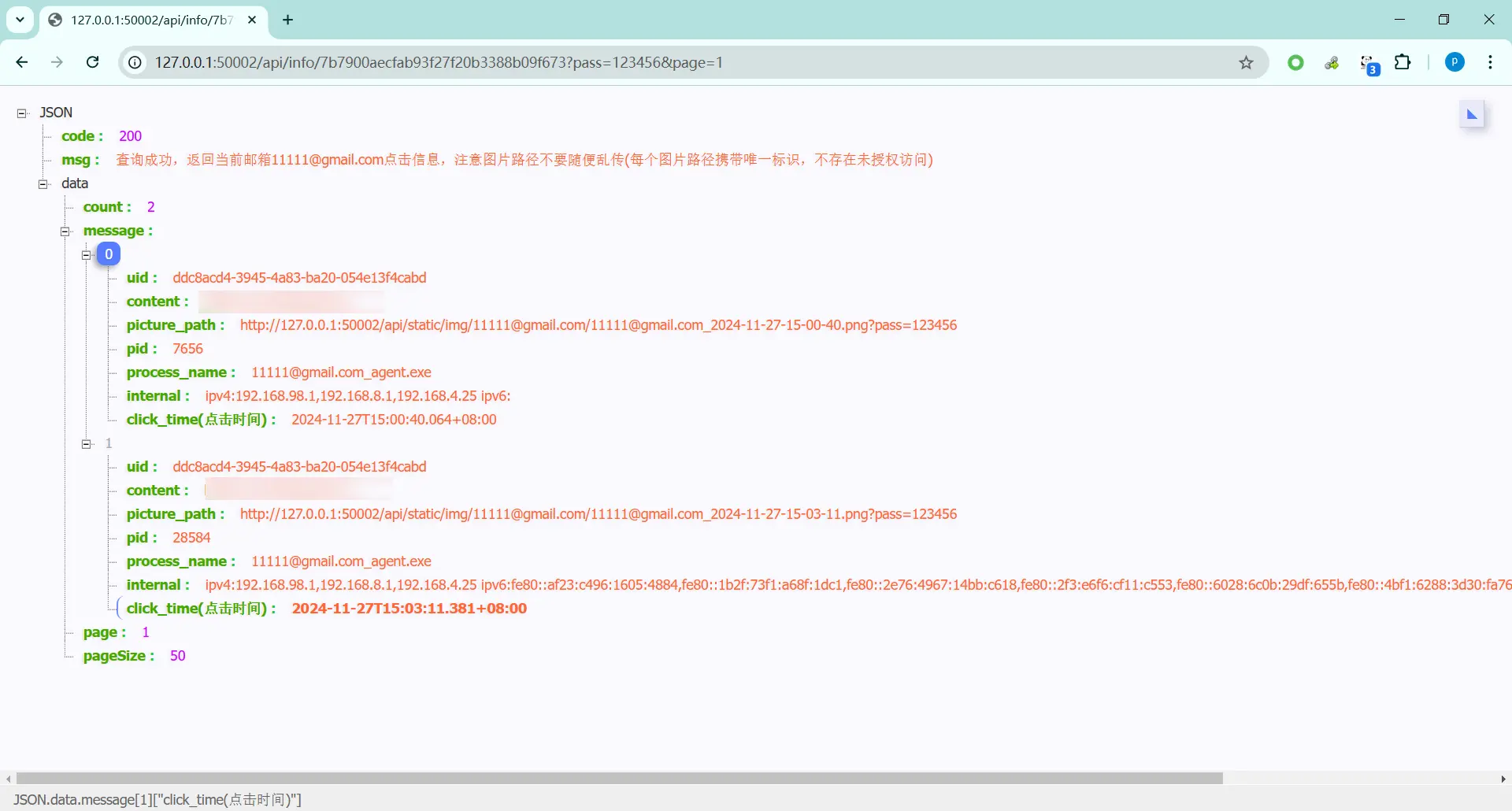Open first picture_path link ending 15-00-40.png
This screenshot has width=1512, height=811.
click(x=598, y=325)
